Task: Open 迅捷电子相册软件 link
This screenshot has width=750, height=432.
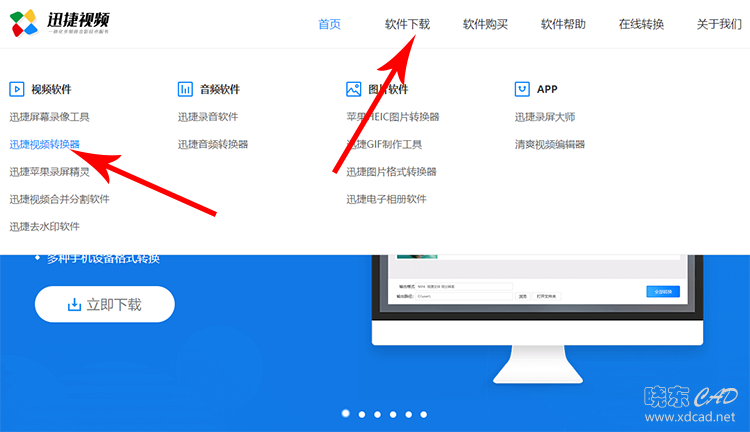Action: tap(386, 199)
